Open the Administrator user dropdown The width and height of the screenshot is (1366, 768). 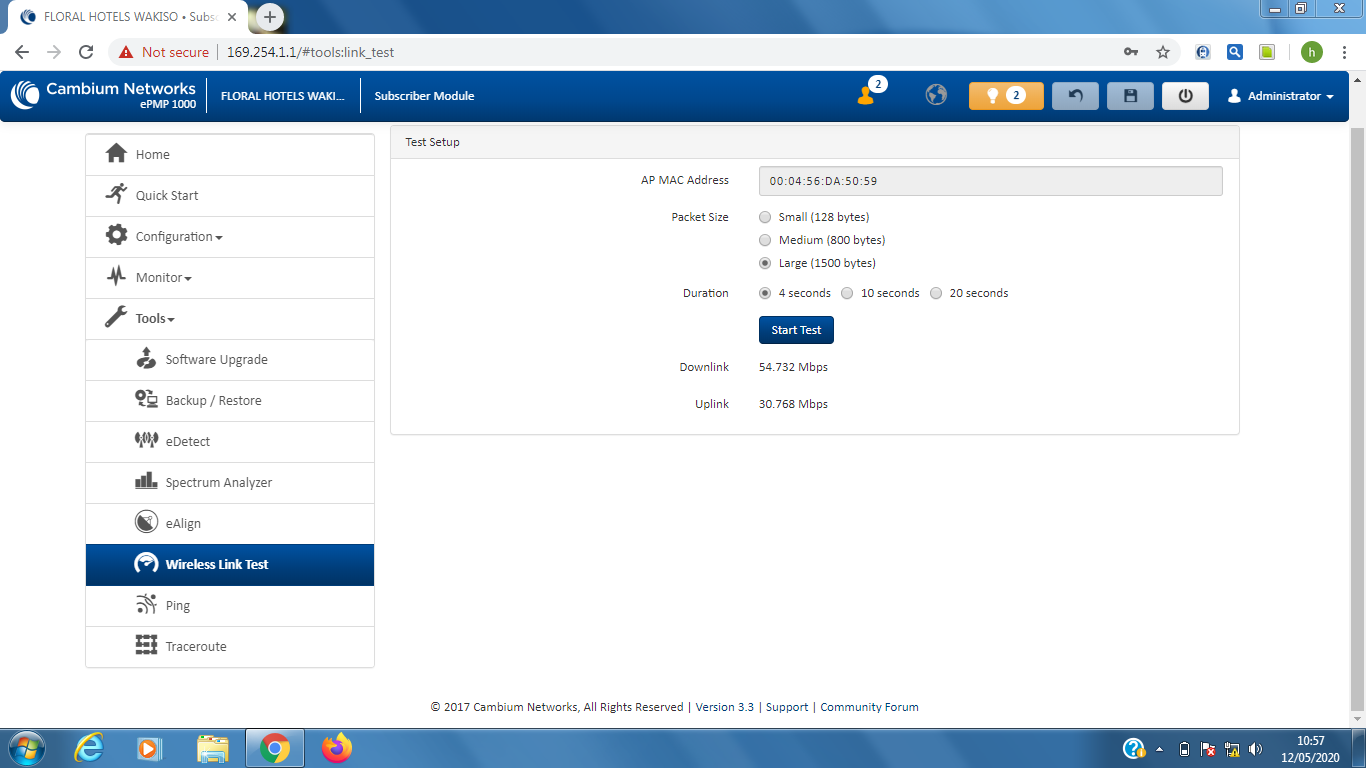tap(1280, 96)
